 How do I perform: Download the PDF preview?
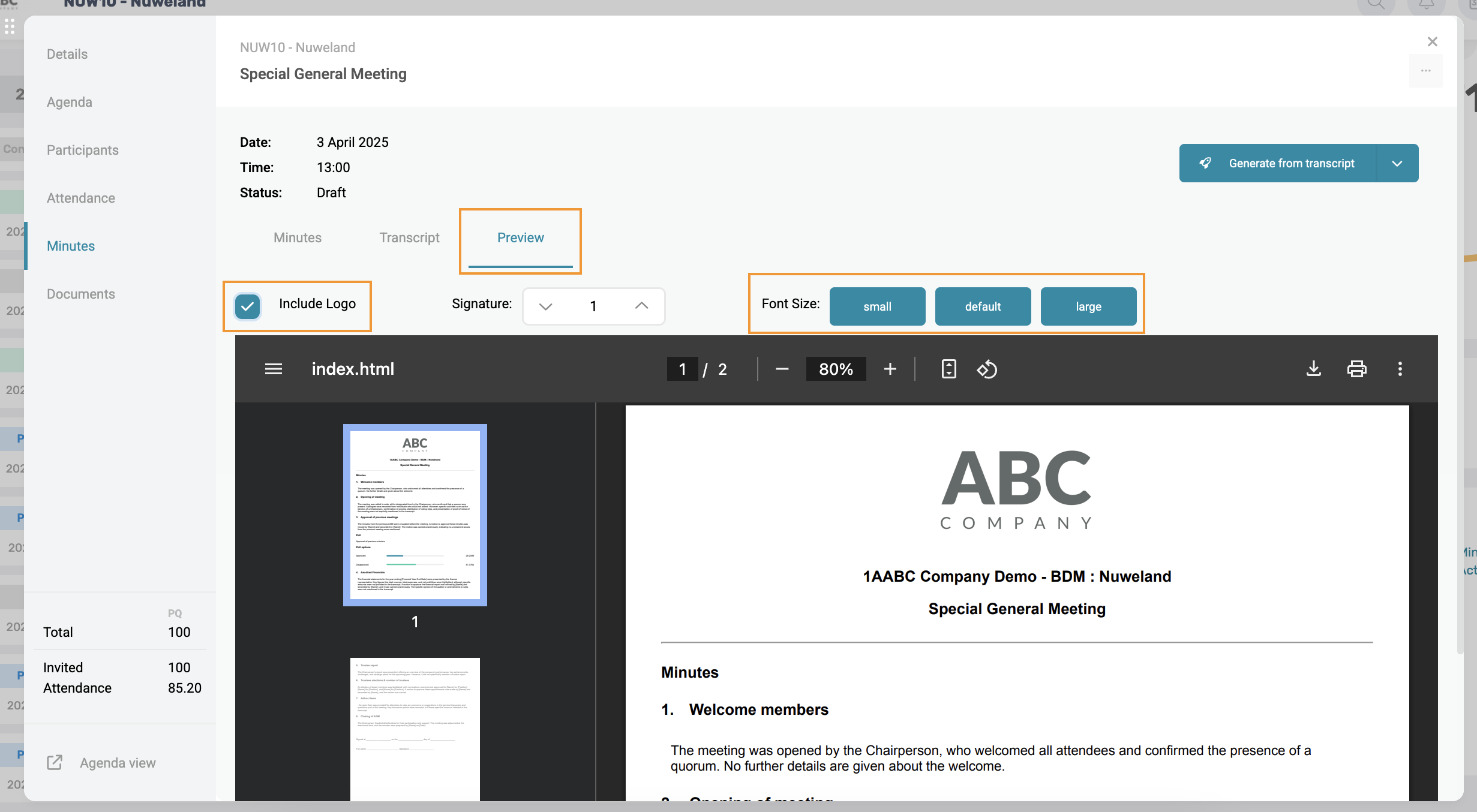click(x=1314, y=369)
